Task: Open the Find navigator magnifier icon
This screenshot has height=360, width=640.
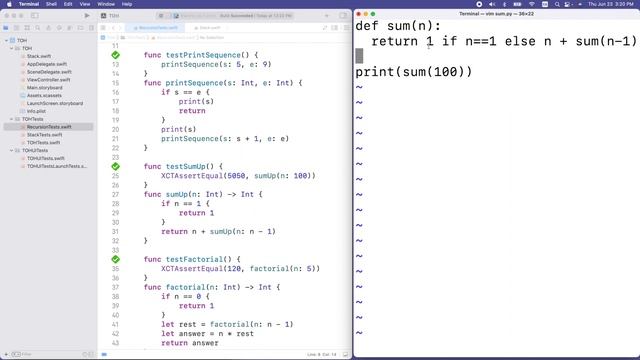Action: [x=38, y=28]
